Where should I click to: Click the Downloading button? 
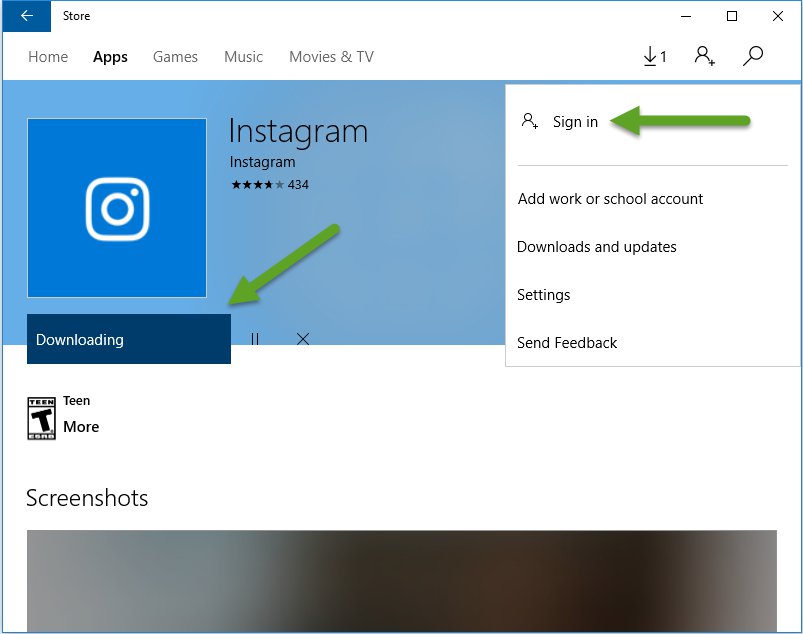(129, 339)
